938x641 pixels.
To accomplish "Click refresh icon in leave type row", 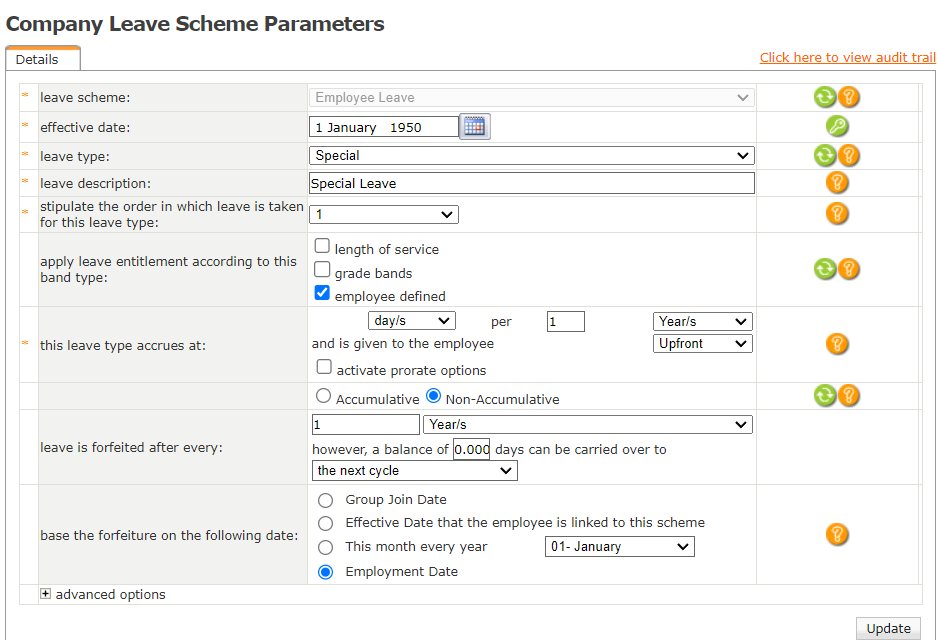I will (824, 155).
